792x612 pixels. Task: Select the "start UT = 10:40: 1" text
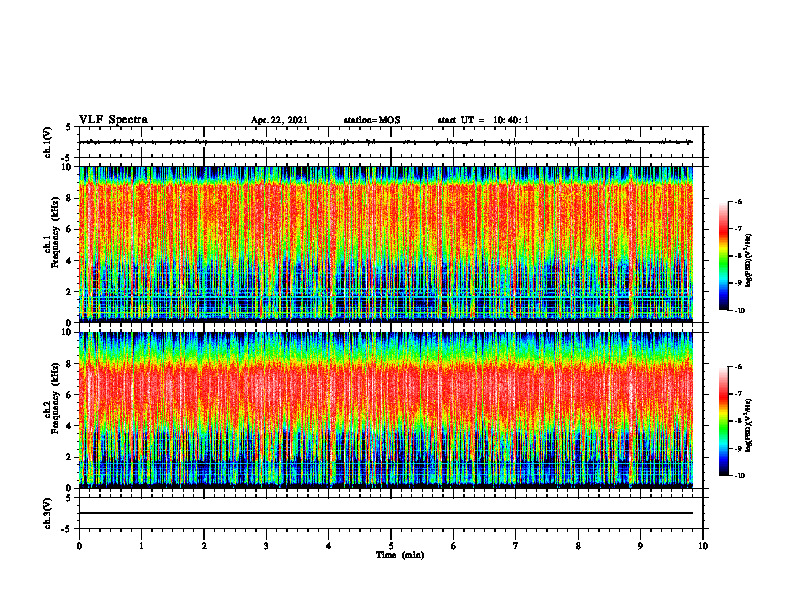pyautogui.click(x=483, y=120)
